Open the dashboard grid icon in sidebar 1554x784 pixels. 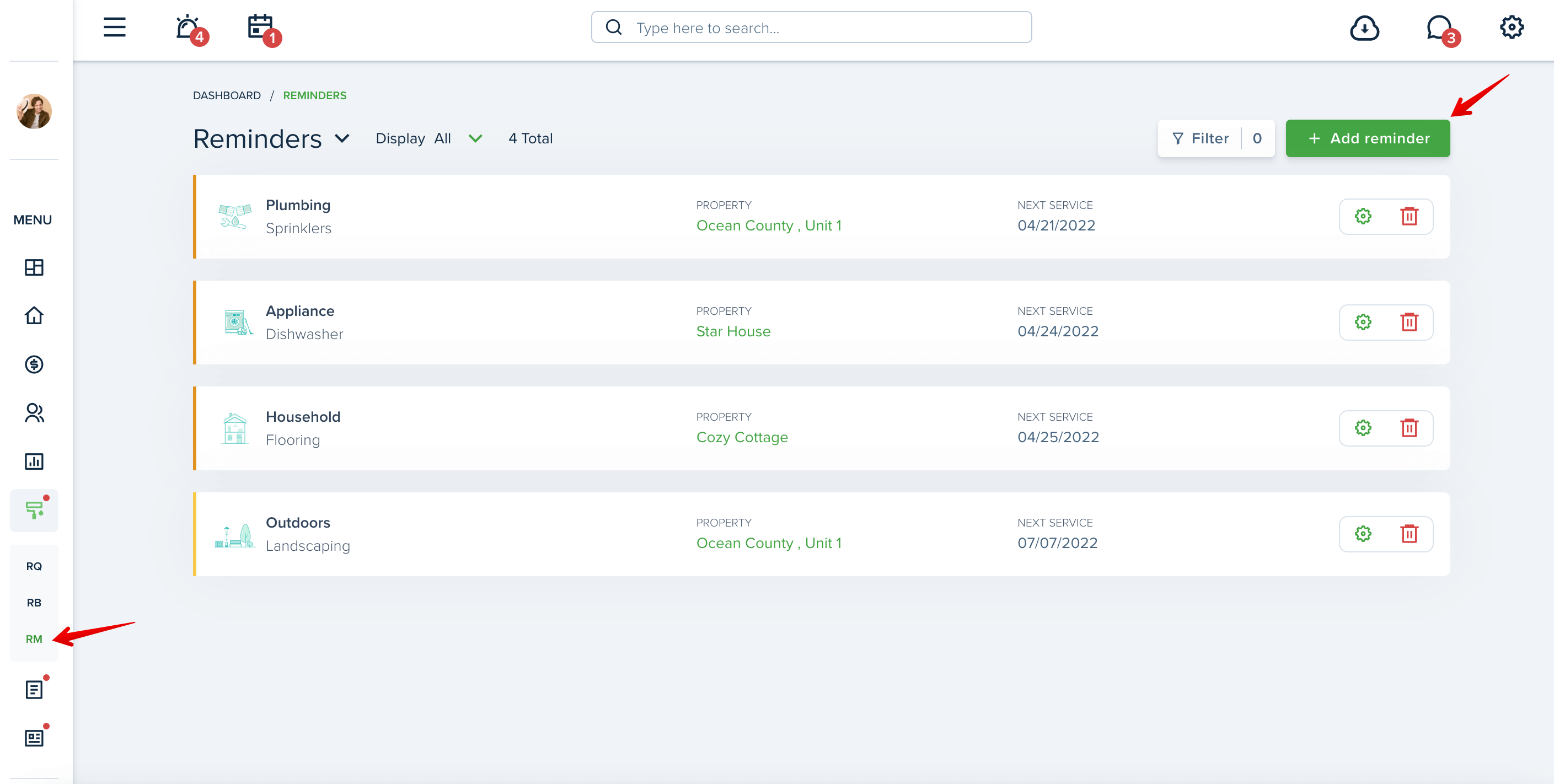[34, 267]
